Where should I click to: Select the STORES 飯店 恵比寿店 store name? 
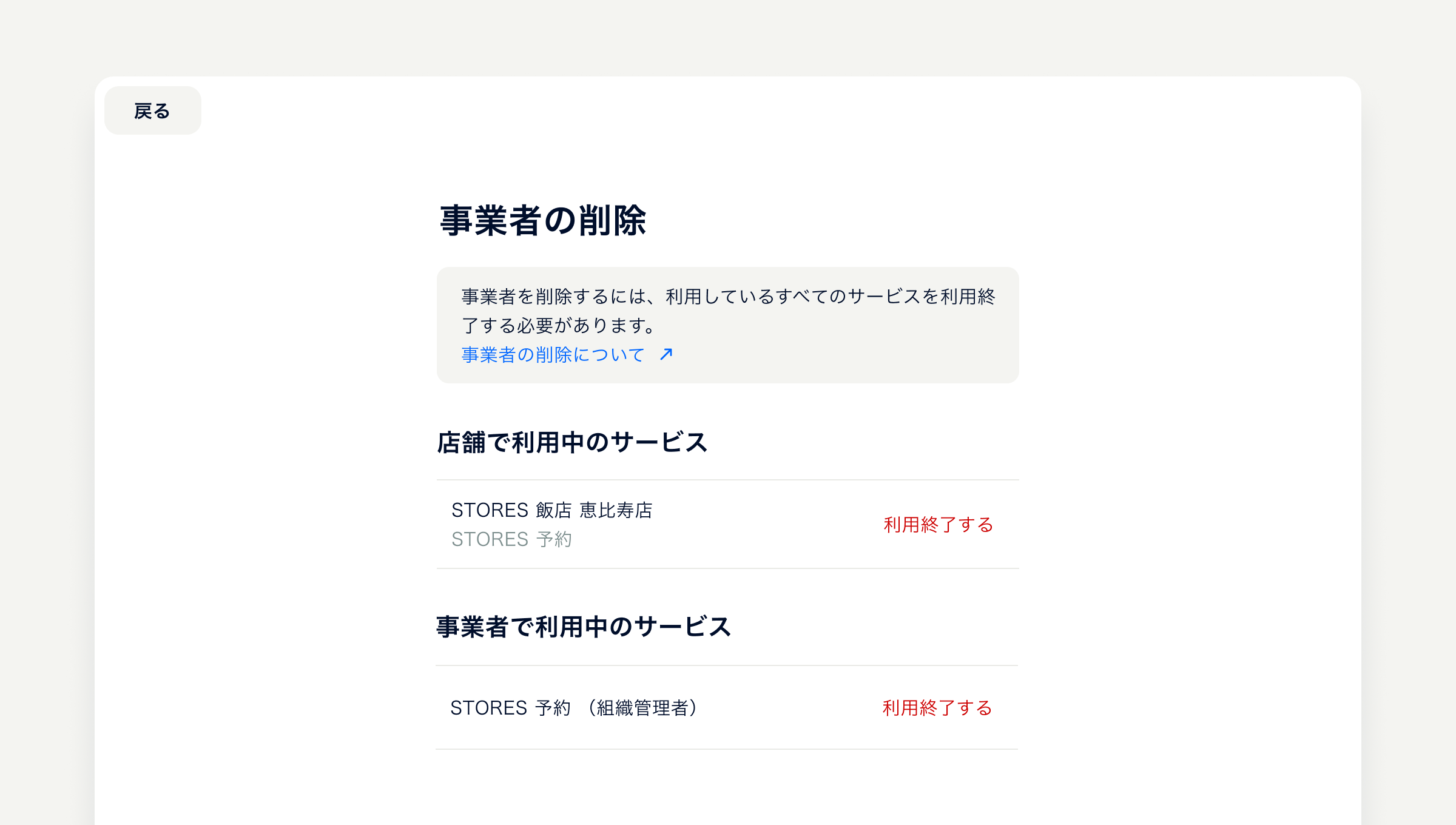click(551, 510)
